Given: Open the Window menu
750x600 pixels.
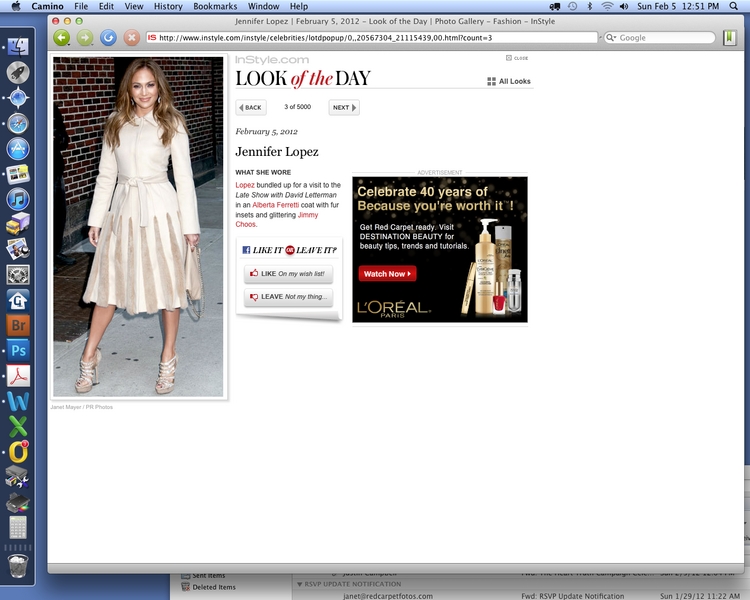Looking at the screenshot, I should pos(264,6).
